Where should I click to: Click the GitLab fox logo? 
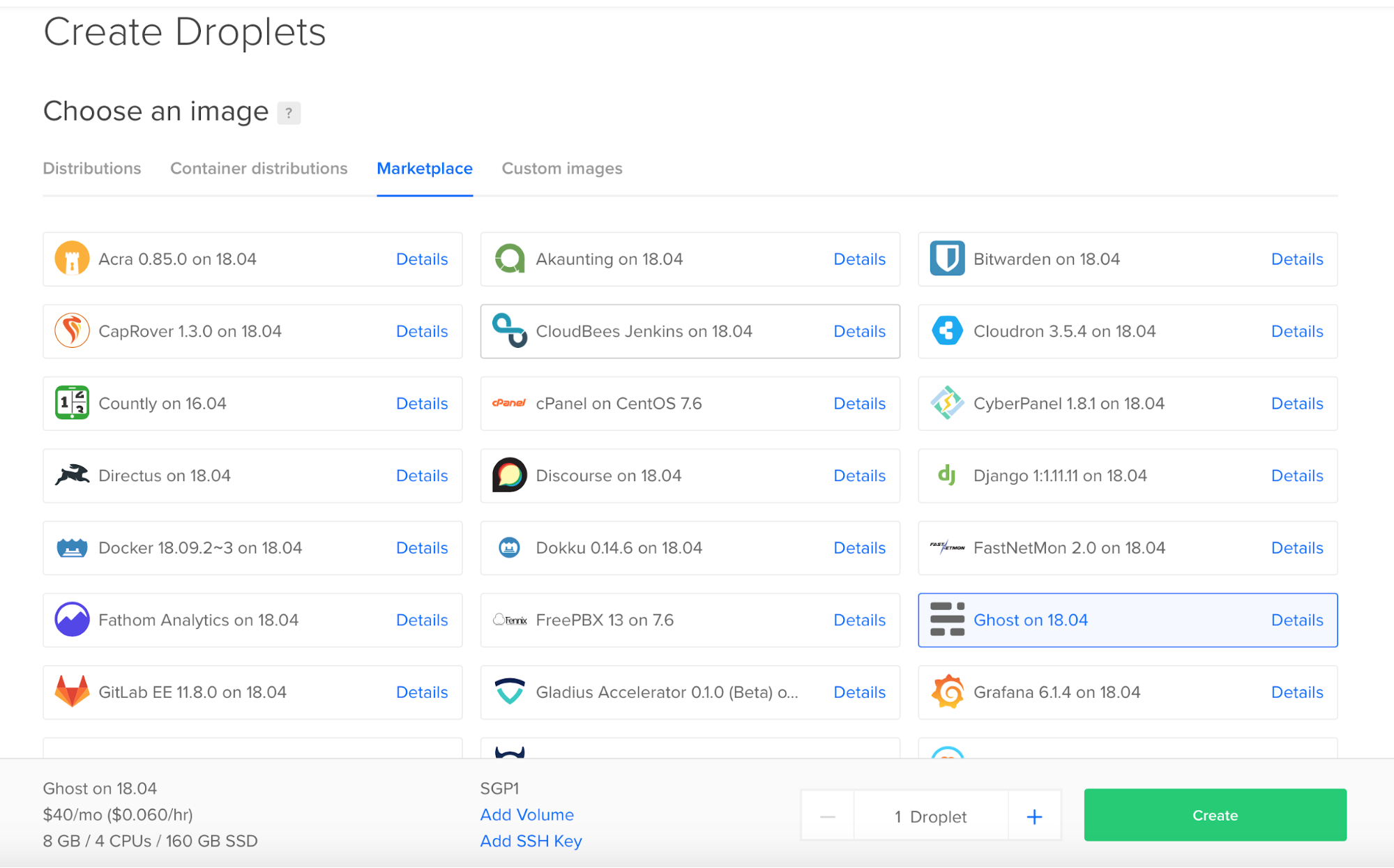pos(73,692)
